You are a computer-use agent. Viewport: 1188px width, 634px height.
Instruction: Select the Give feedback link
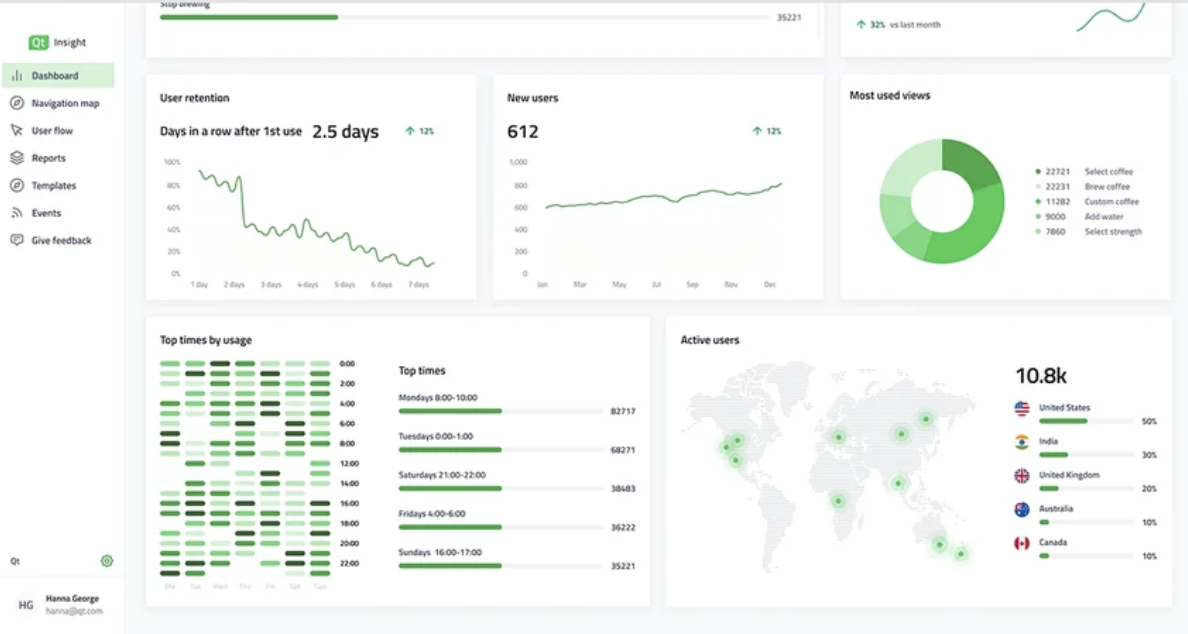tap(61, 240)
